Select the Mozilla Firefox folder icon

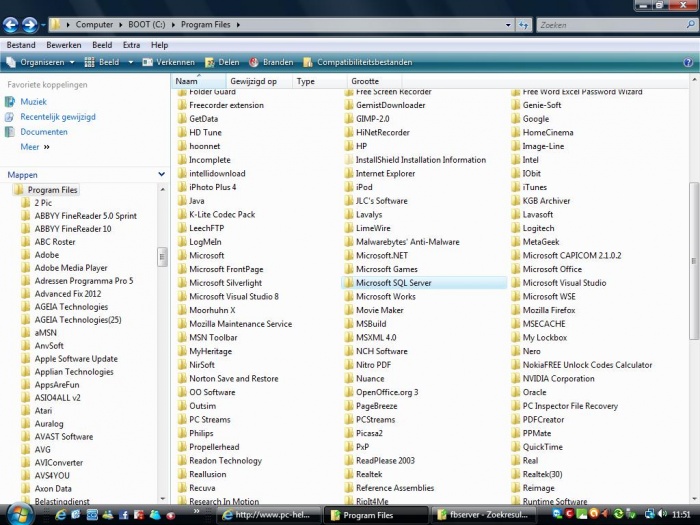pyautogui.click(x=515, y=311)
